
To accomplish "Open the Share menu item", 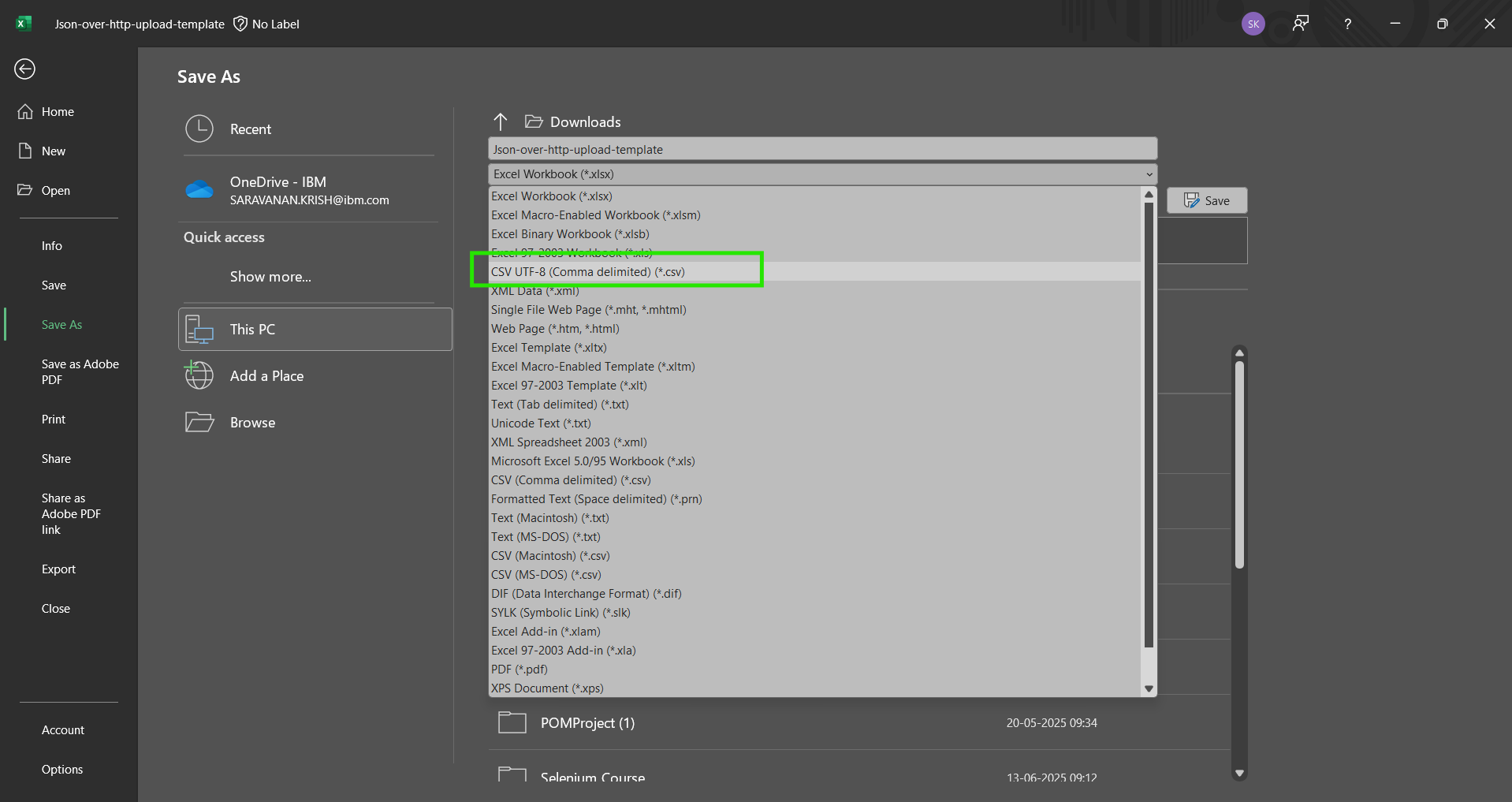I will [x=56, y=458].
